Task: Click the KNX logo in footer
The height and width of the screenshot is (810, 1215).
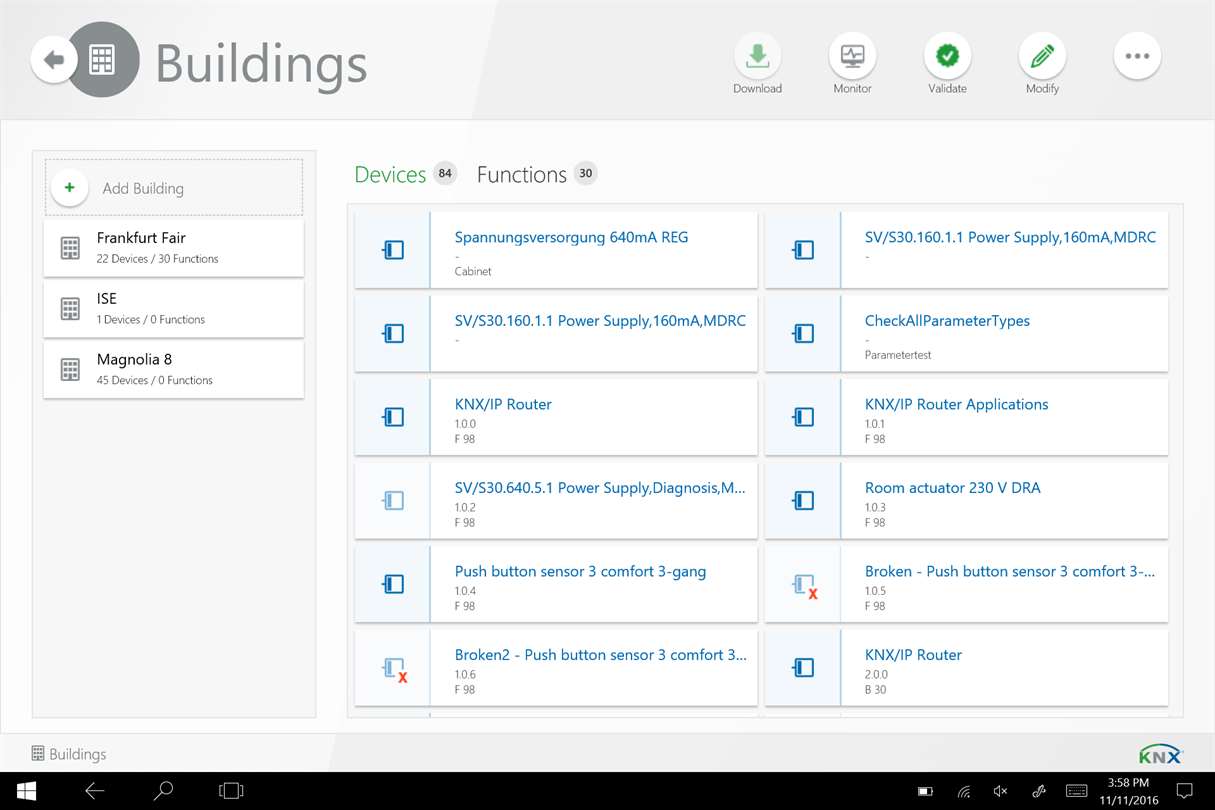Action: pyautogui.click(x=1160, y=754)
